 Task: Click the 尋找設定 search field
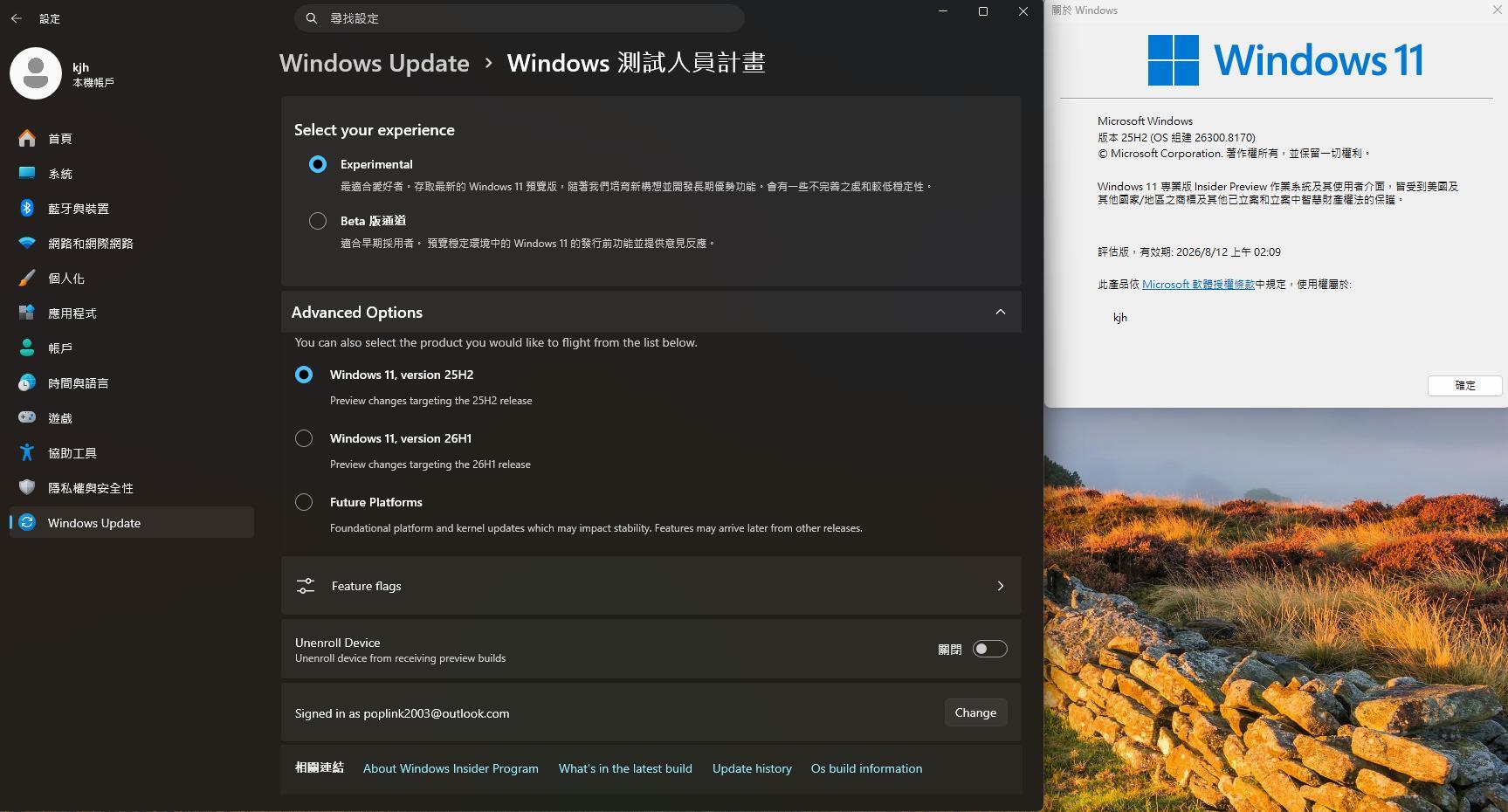coord(520,18)
